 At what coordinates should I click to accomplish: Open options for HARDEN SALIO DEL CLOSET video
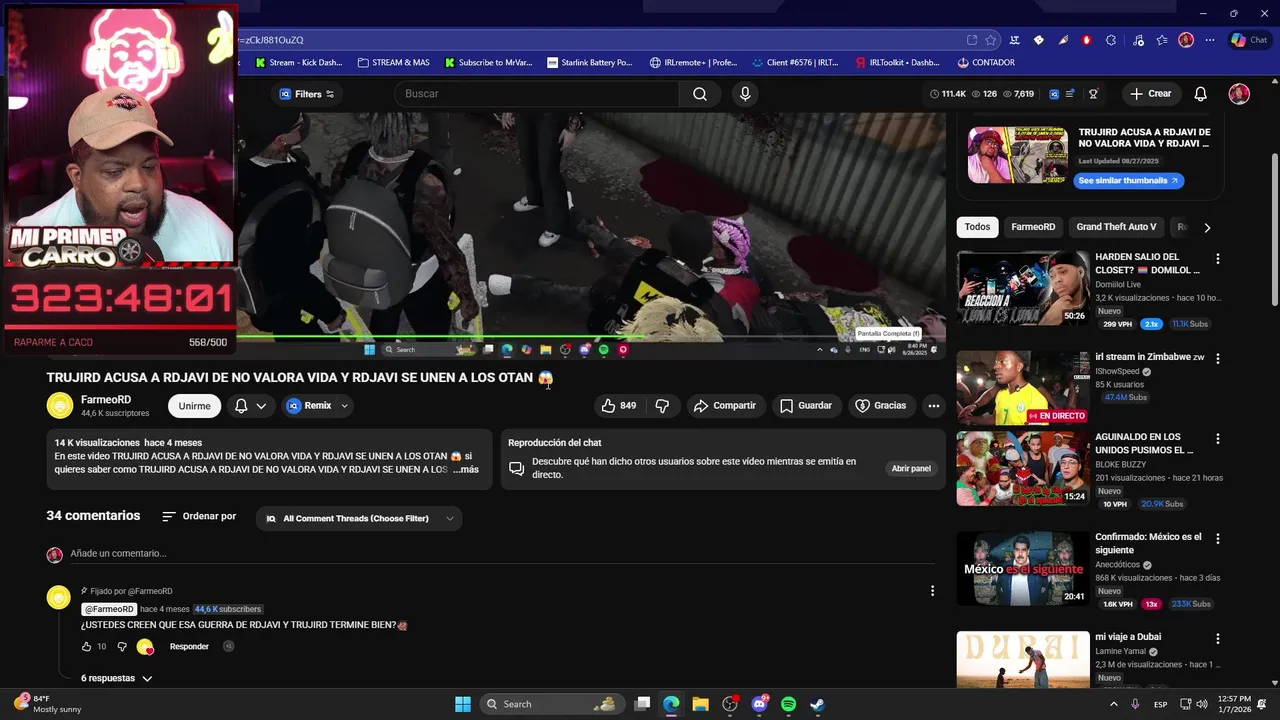pyautogui.click(x=1217, y=259)
